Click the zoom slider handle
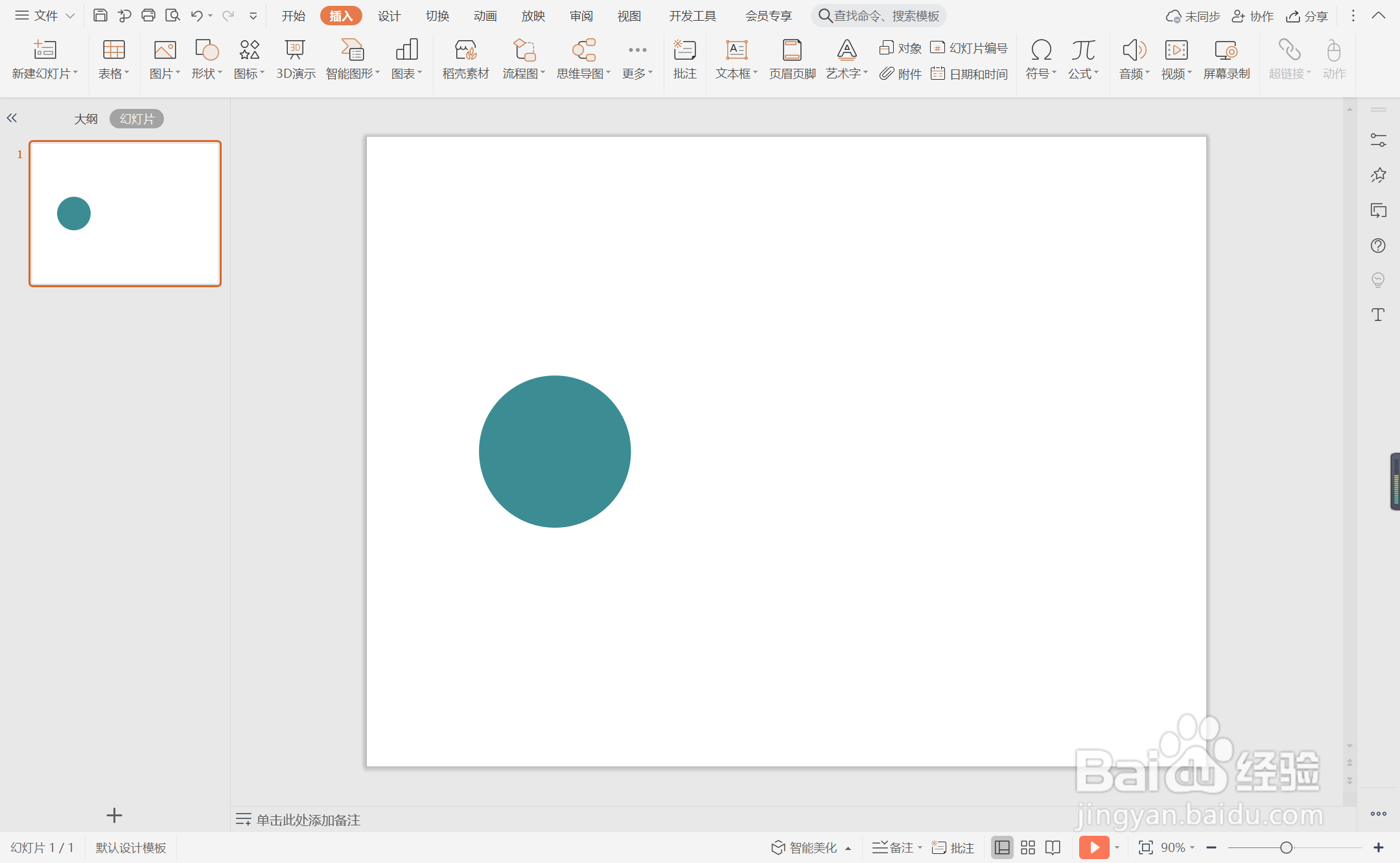Image resolution: width=1400 pixels, height=863 pixels. pyautogui.click(x=1286, y=847)
